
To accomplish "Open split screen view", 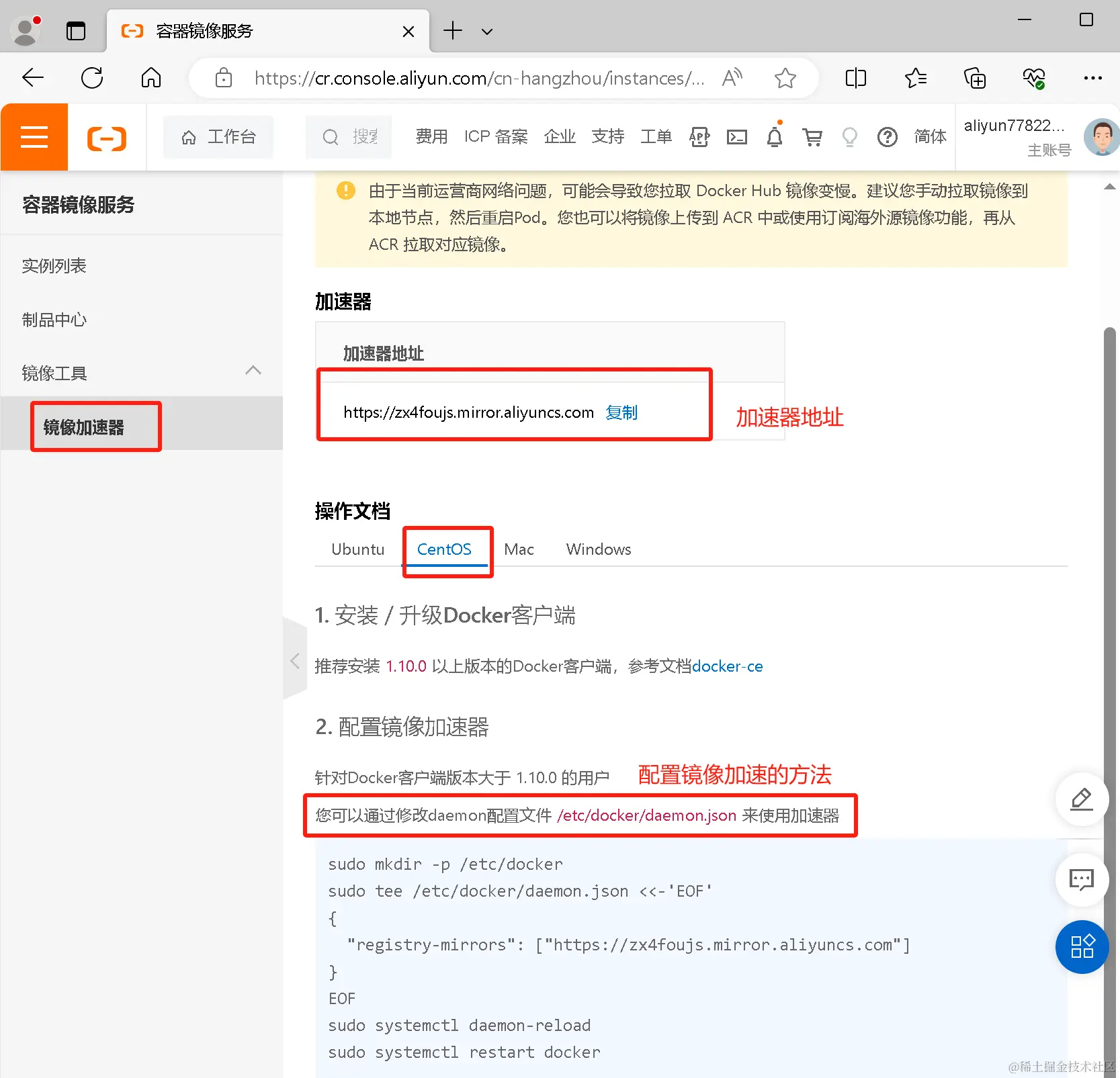I will pyautogui.click(x=855, y=79).
